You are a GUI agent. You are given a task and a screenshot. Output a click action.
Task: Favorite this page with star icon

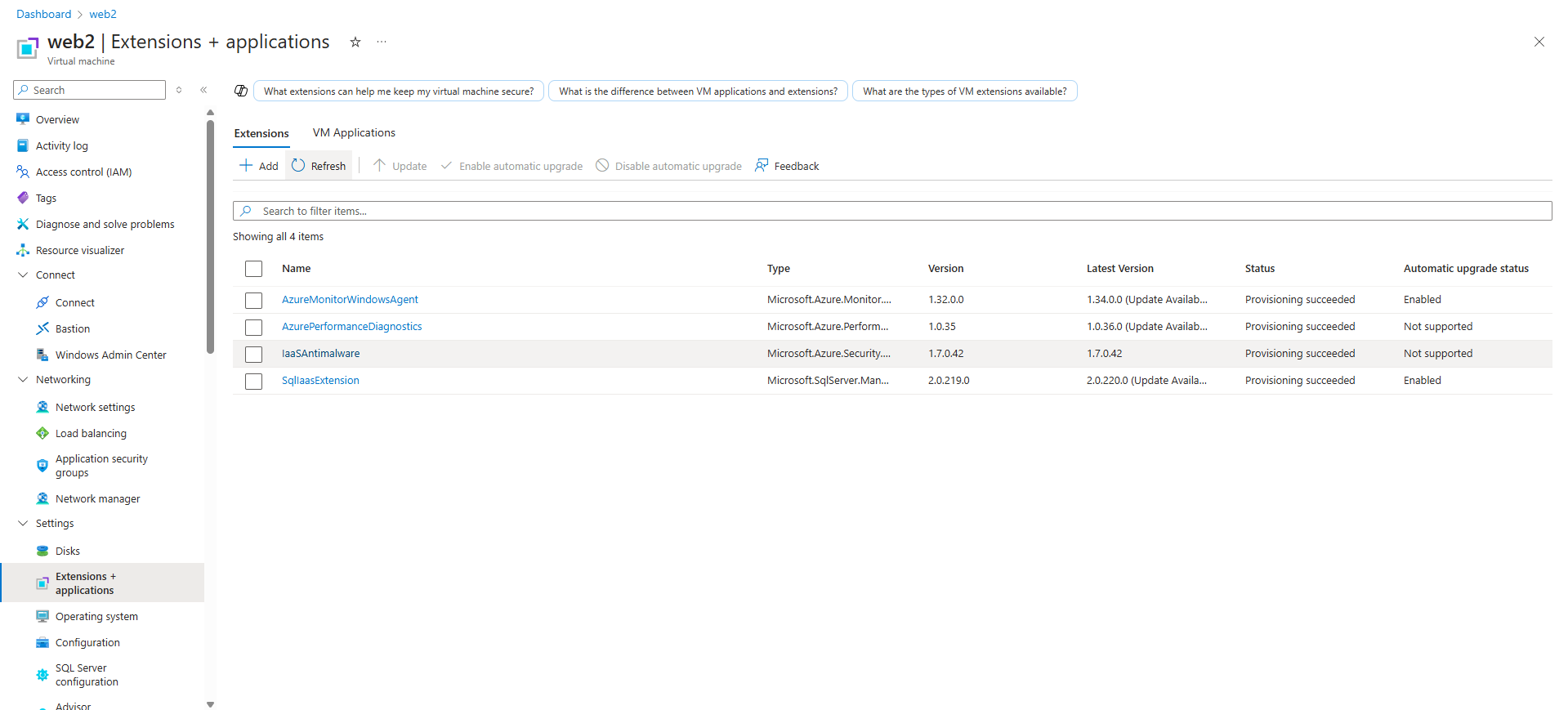355,42
